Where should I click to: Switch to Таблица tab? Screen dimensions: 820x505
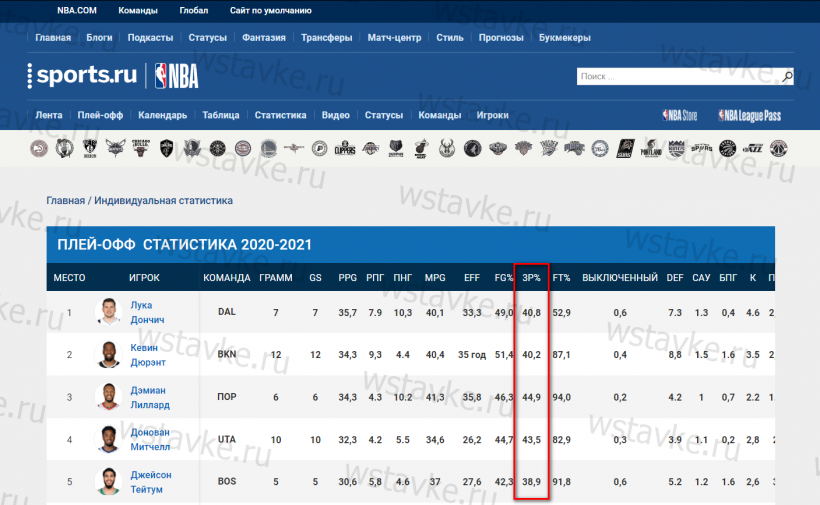pos(221,115)
